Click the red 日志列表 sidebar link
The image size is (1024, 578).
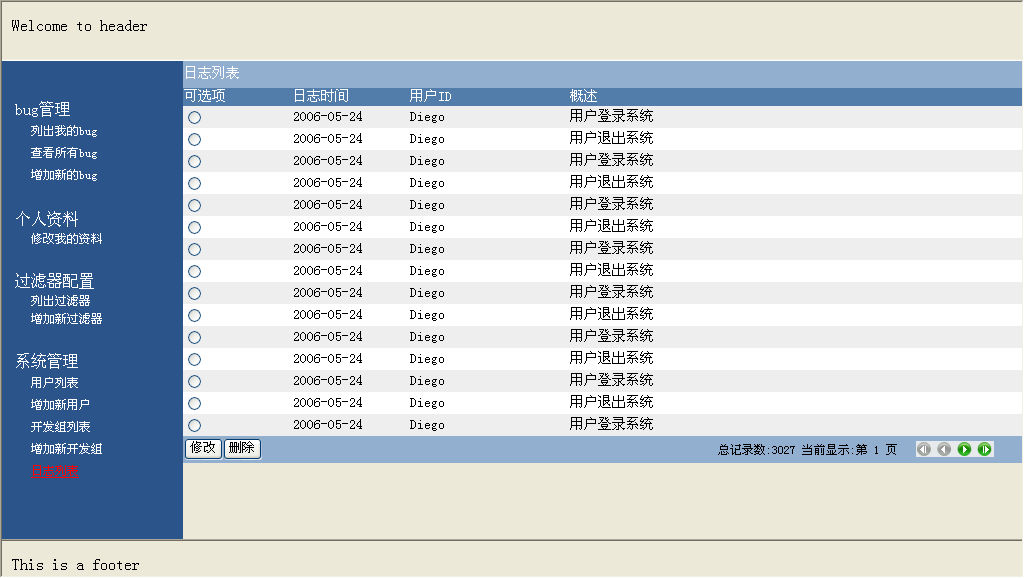coord(54,472)
